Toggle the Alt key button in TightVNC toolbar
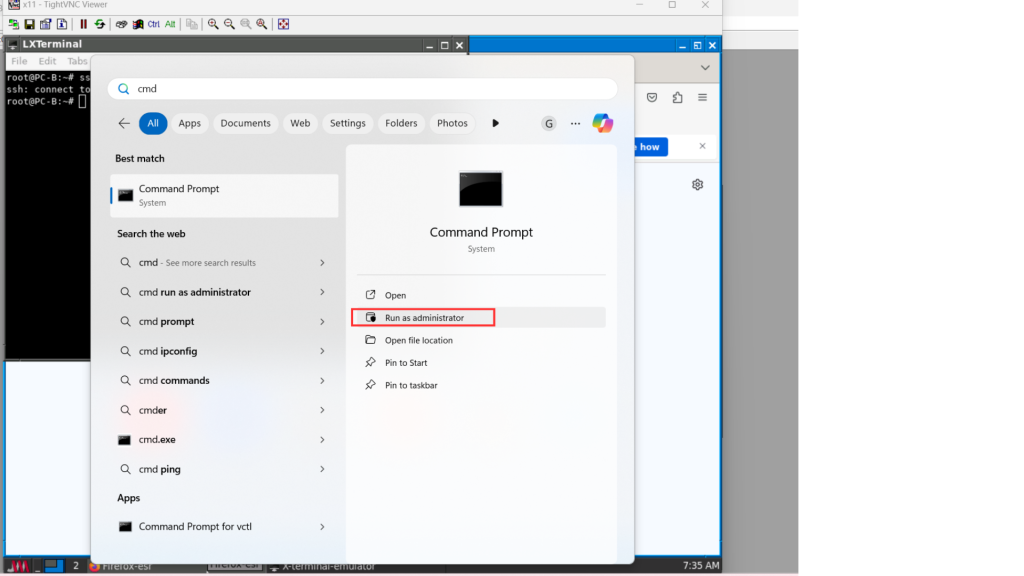Screen dimensions: 1024x576 click(x=170, y=24)
